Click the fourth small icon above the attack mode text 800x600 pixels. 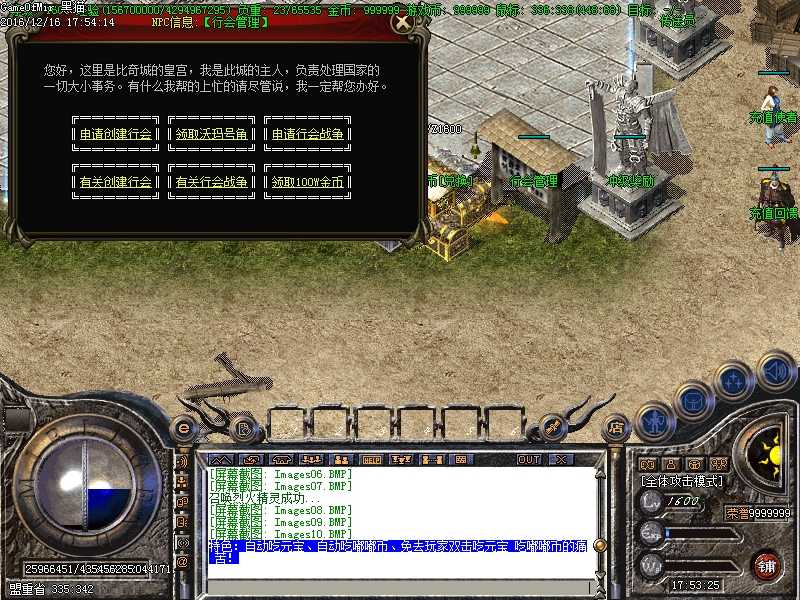[x=718, y=464]
